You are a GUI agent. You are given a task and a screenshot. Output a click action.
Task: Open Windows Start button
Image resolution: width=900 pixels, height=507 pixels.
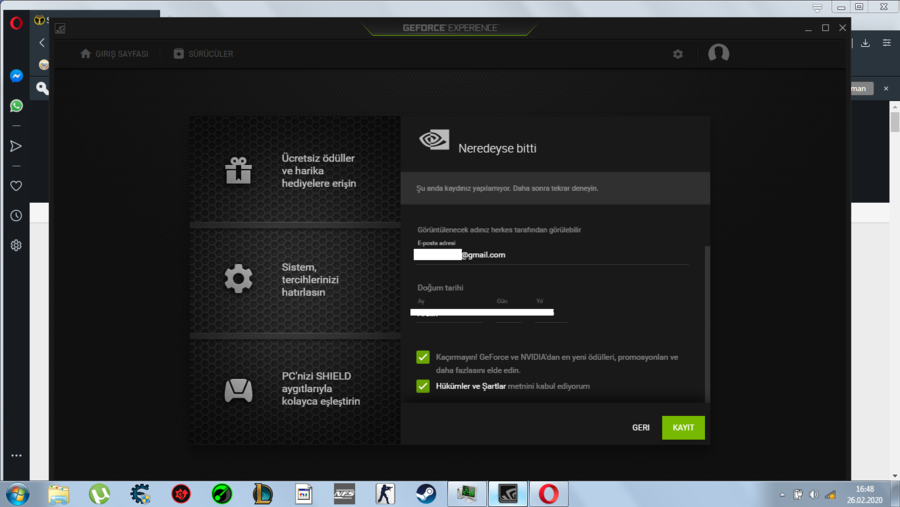pos(18,494)
